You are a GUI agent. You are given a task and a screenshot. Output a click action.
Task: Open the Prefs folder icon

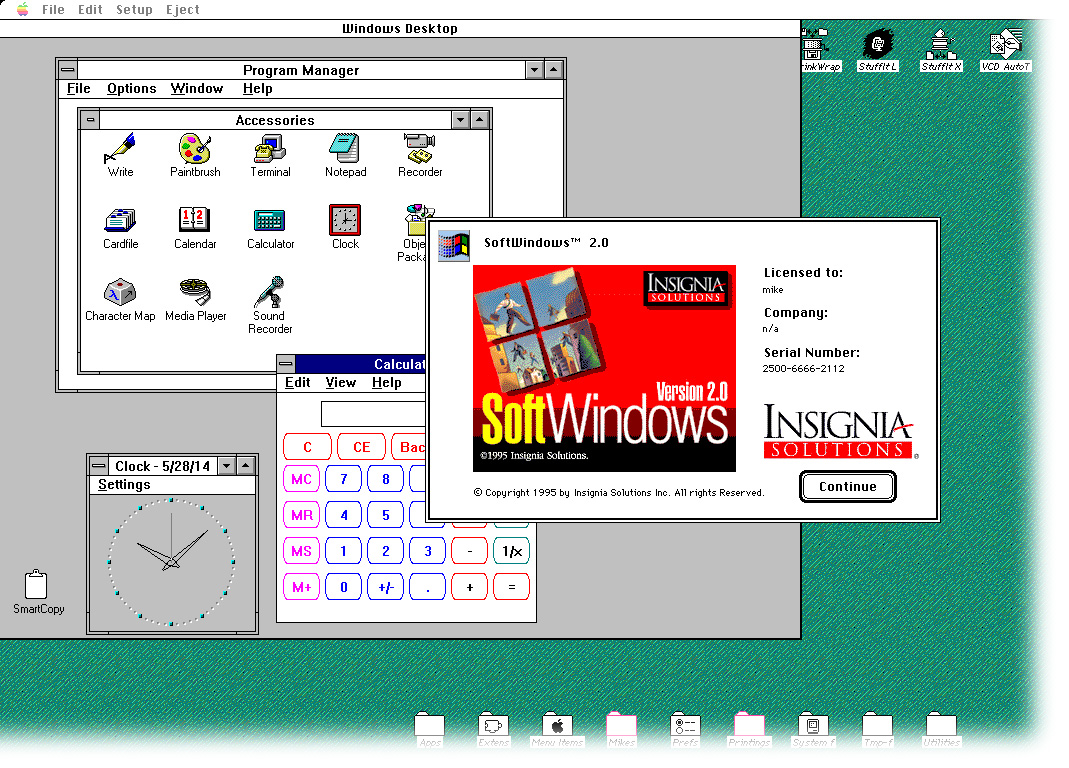tap(685, 724)
